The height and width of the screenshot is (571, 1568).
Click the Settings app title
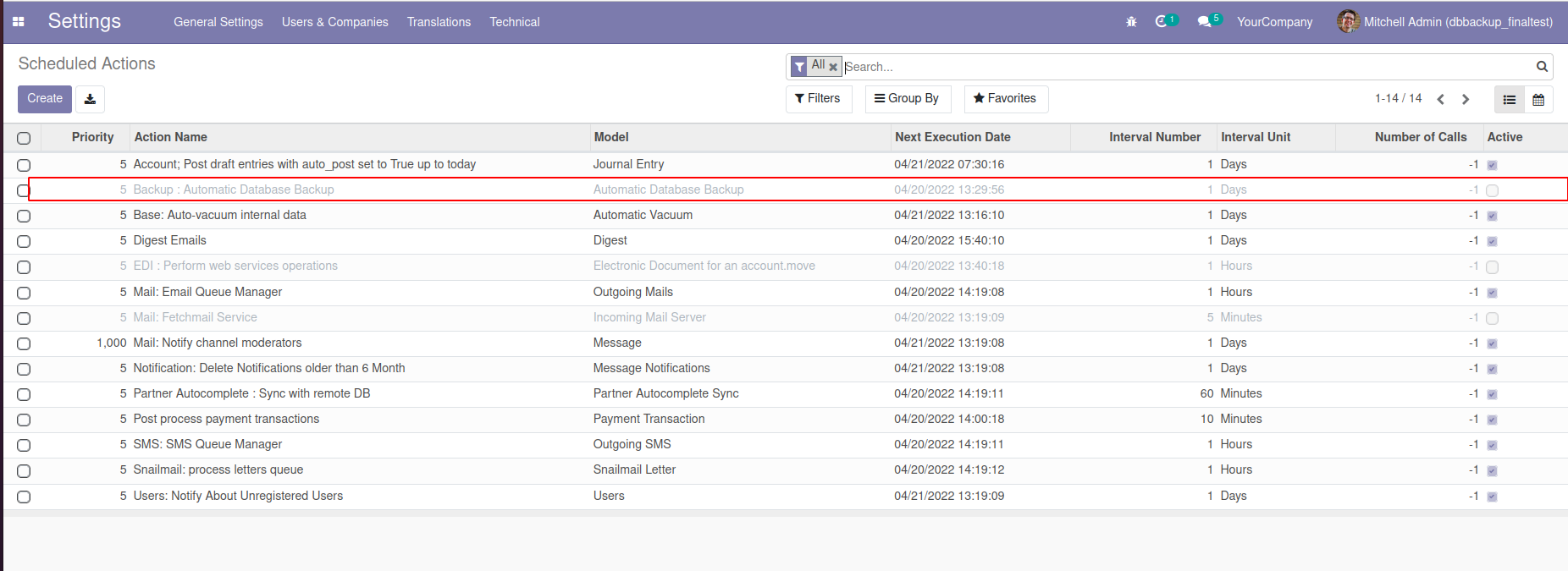coord(85,21)
